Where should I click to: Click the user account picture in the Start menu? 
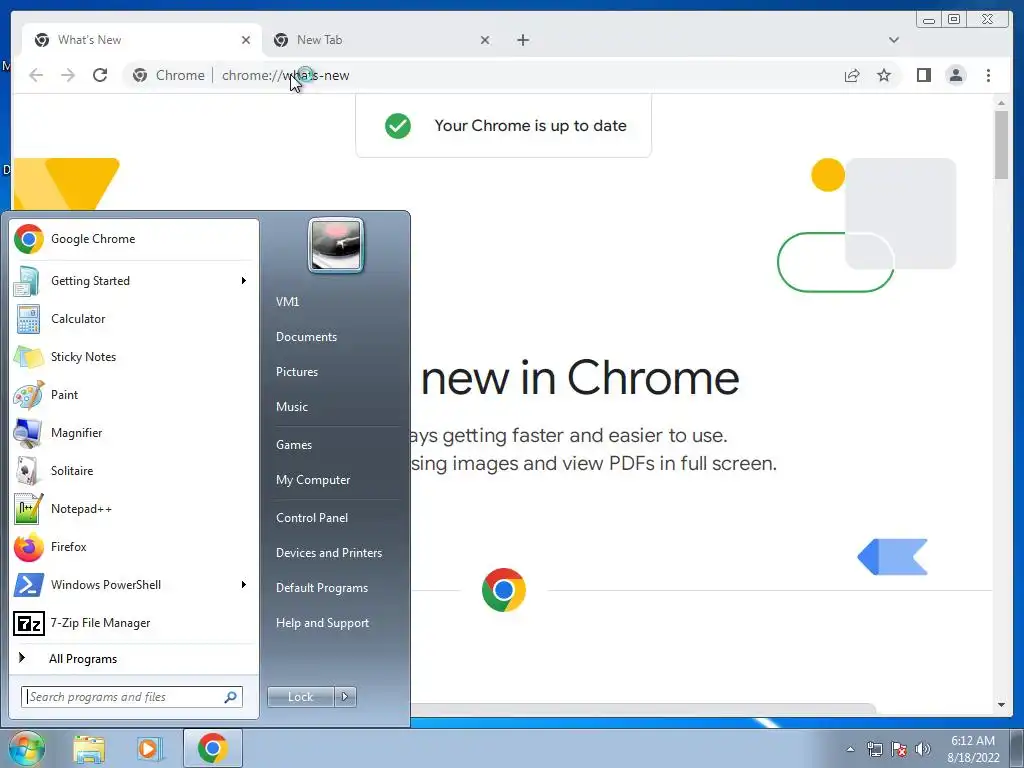[x=336, y=245]
